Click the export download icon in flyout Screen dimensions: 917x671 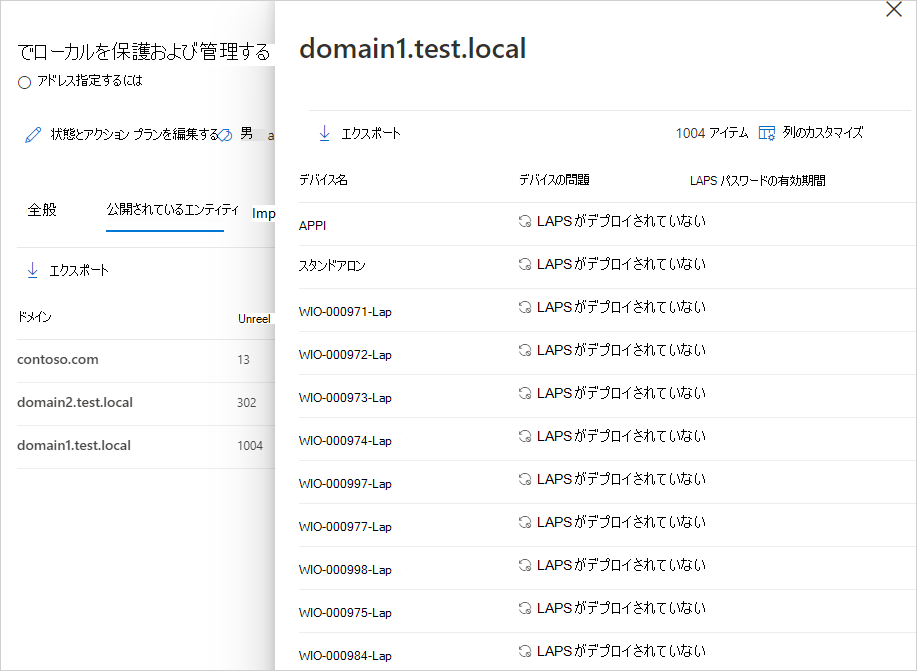(325, 133)
